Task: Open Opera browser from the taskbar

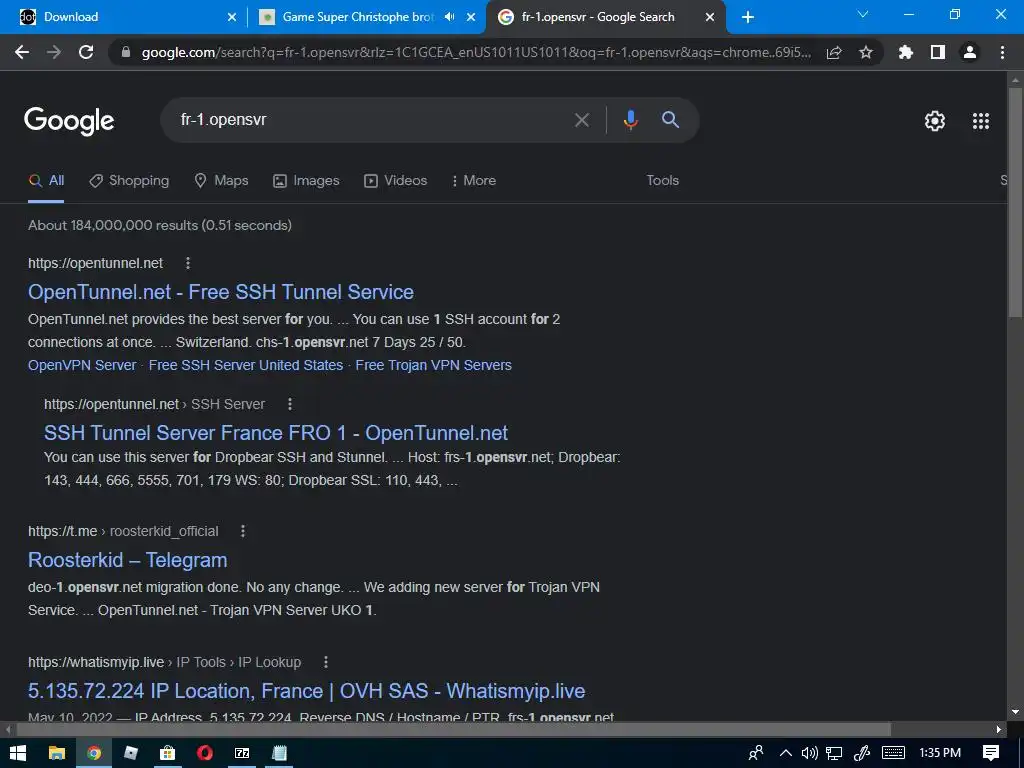Action: [205, 753]
